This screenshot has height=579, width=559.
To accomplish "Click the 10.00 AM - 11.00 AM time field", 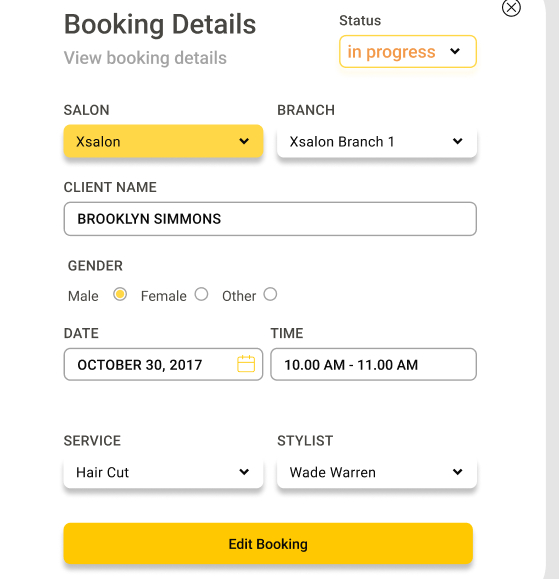I will coord(373,364).
